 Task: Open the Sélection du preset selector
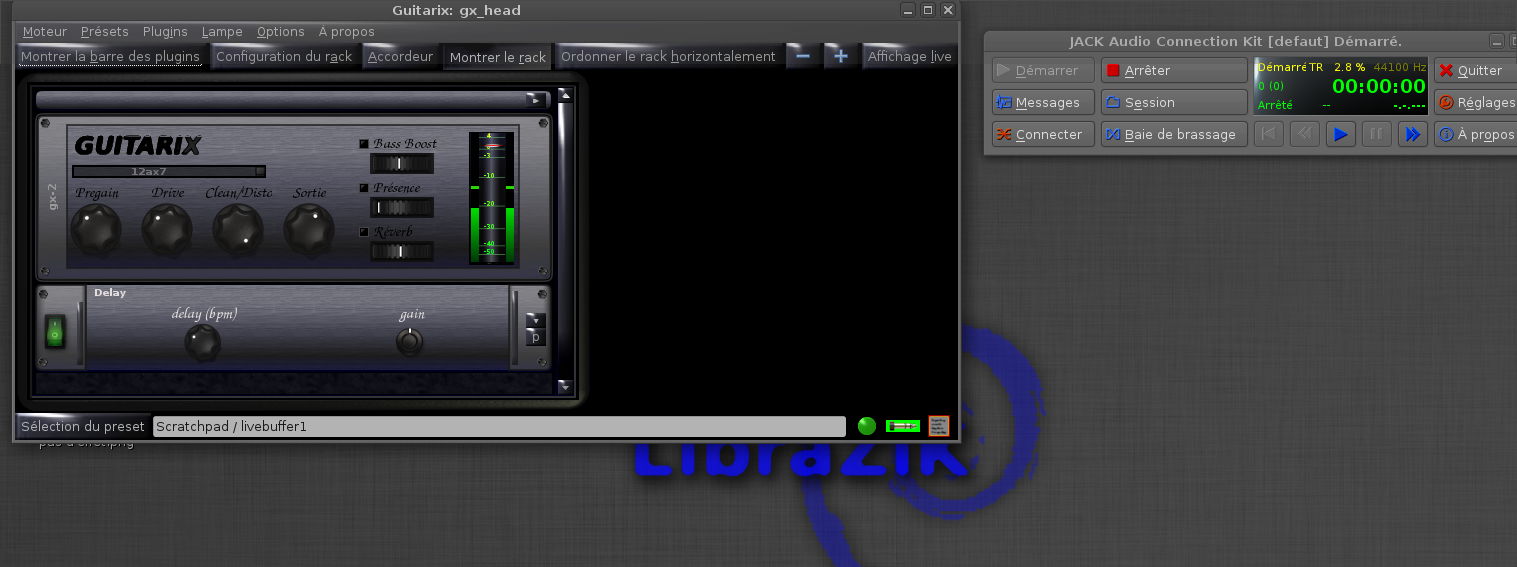83,426
